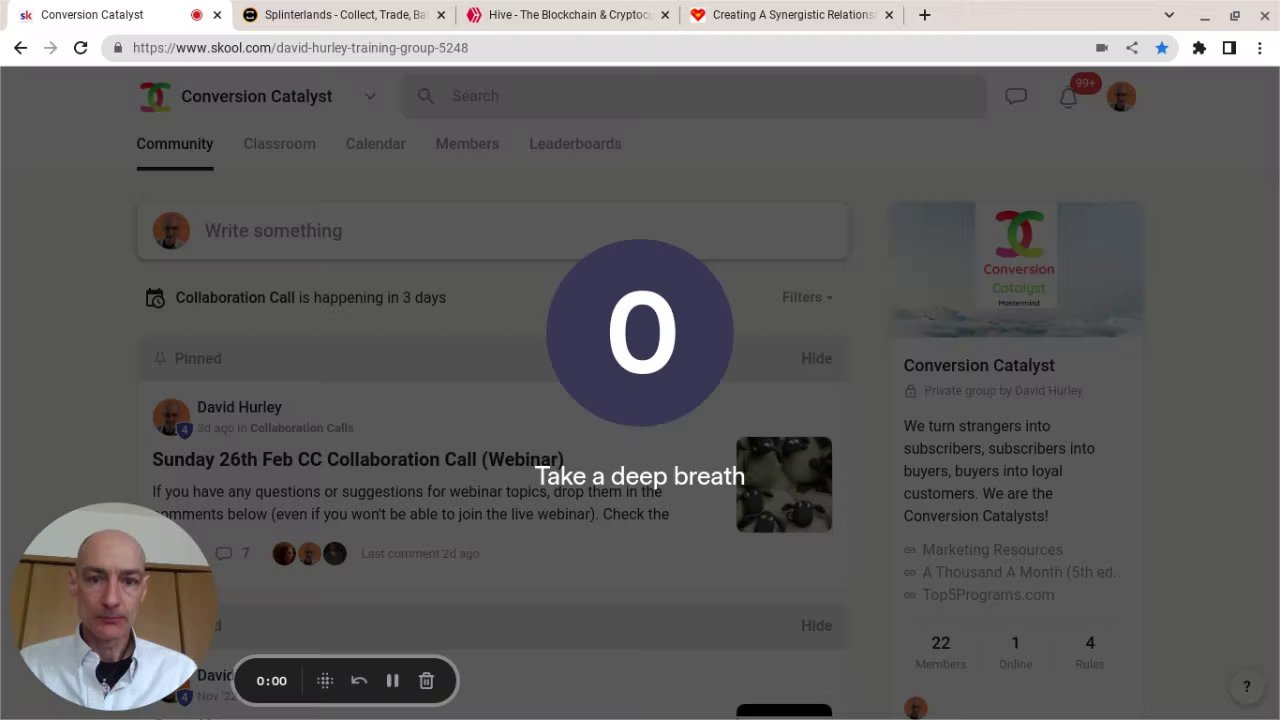Pause the screen recording

point(393,681)
